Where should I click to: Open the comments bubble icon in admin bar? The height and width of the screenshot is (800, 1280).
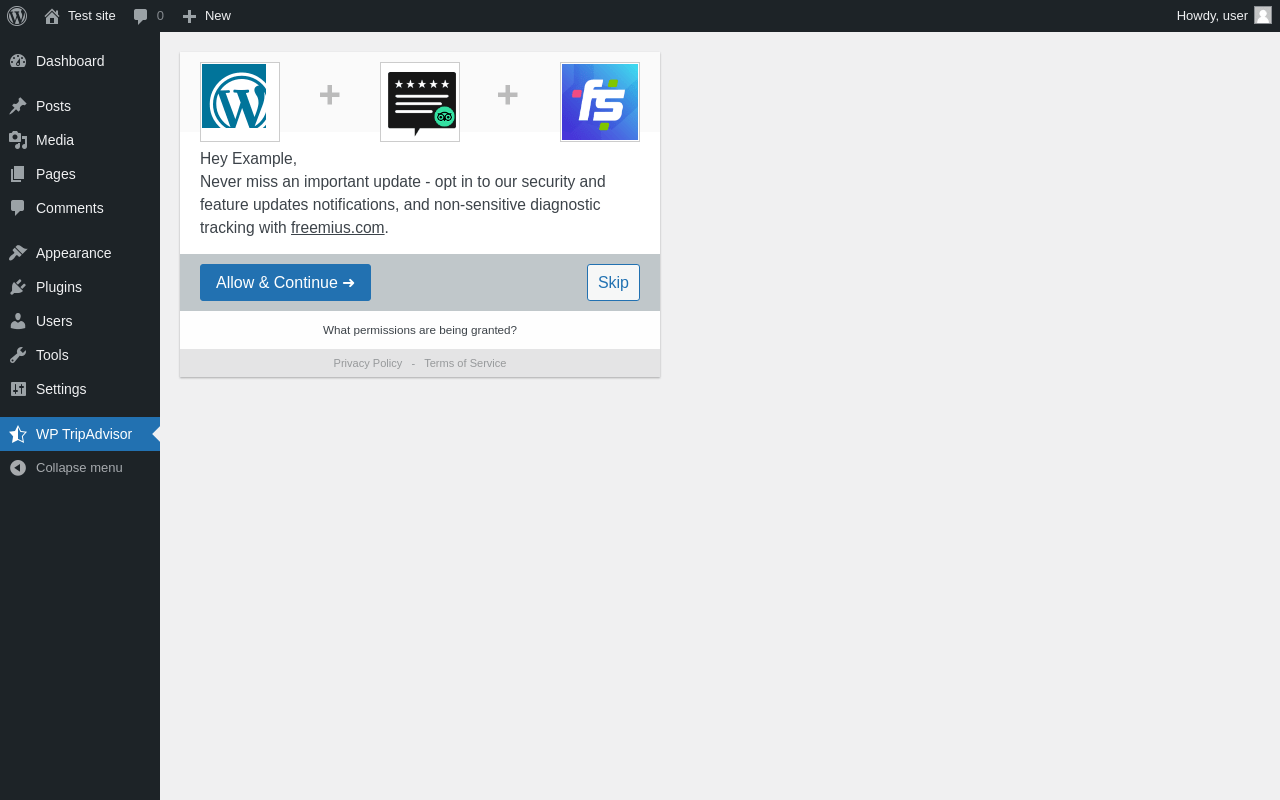click(140, 16)
